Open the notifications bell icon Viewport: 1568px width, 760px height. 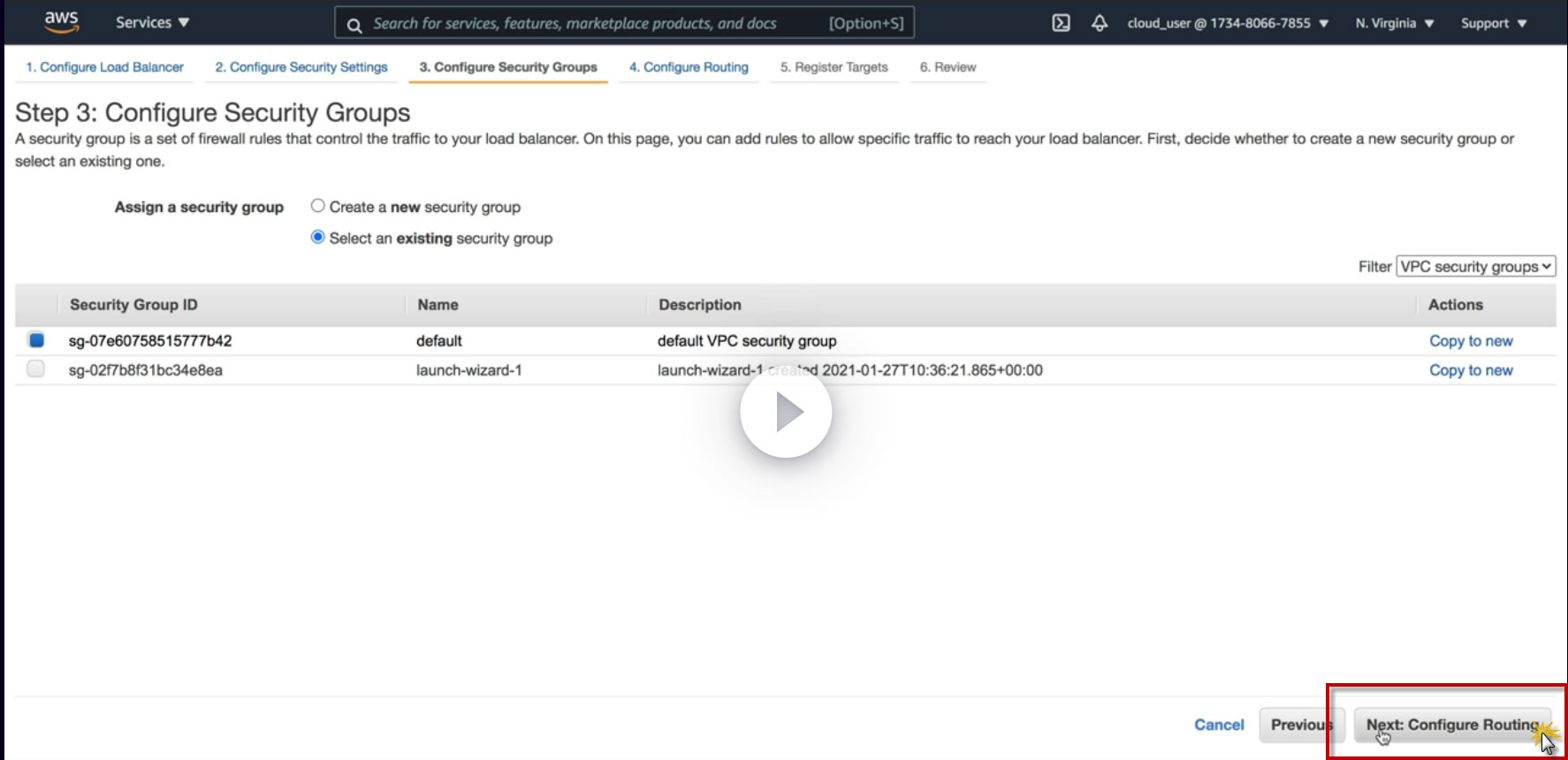tap(1099, 23)
